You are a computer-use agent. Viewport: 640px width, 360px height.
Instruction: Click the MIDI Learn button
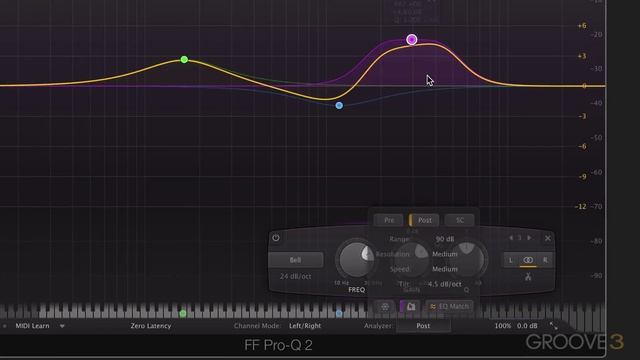(32, 326)
